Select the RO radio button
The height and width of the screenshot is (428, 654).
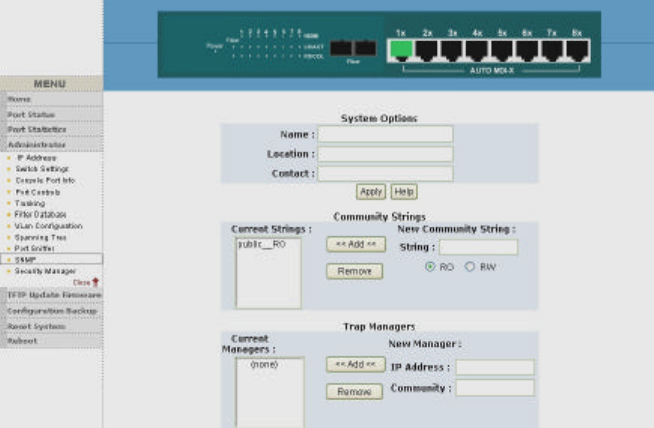(431, 267)
